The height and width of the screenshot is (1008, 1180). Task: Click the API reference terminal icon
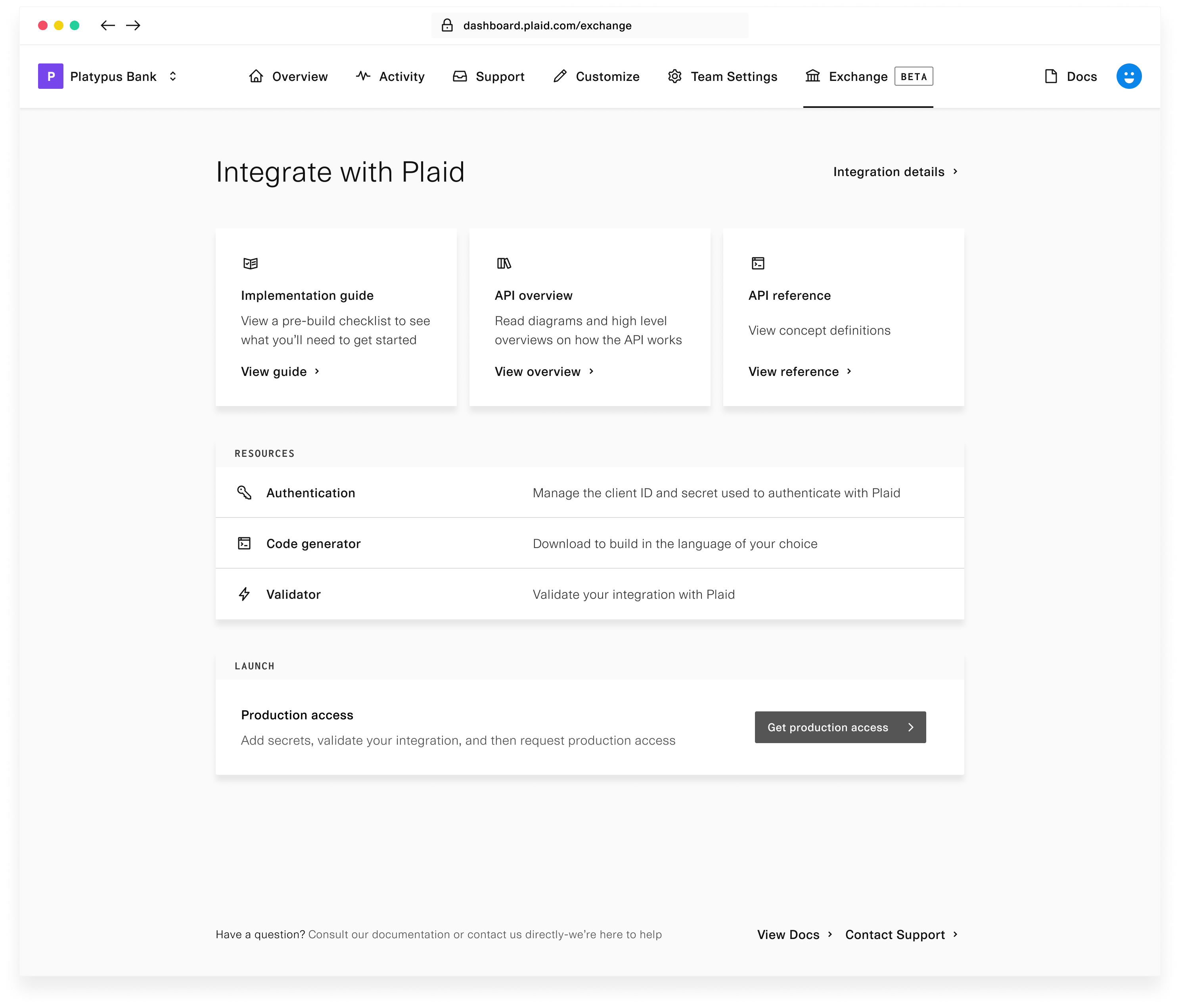click(x=758, y=263)
